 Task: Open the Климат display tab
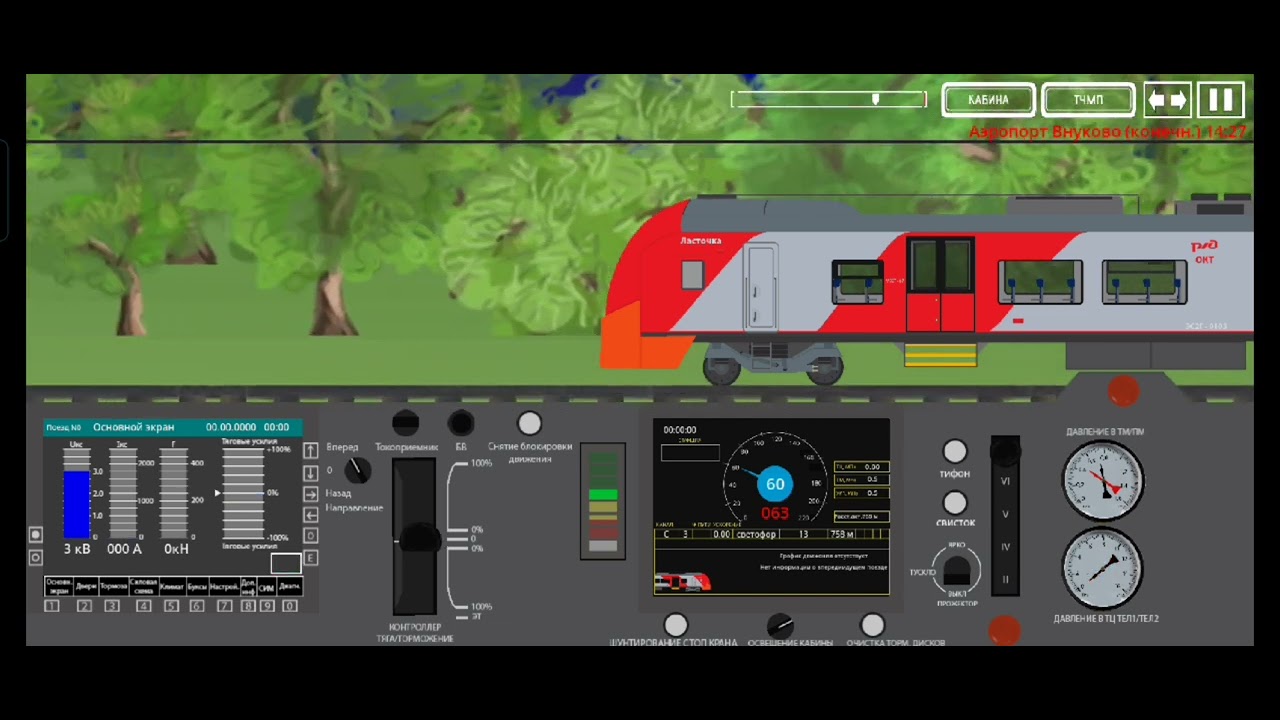pyautogui.click(x=171, y=588)
